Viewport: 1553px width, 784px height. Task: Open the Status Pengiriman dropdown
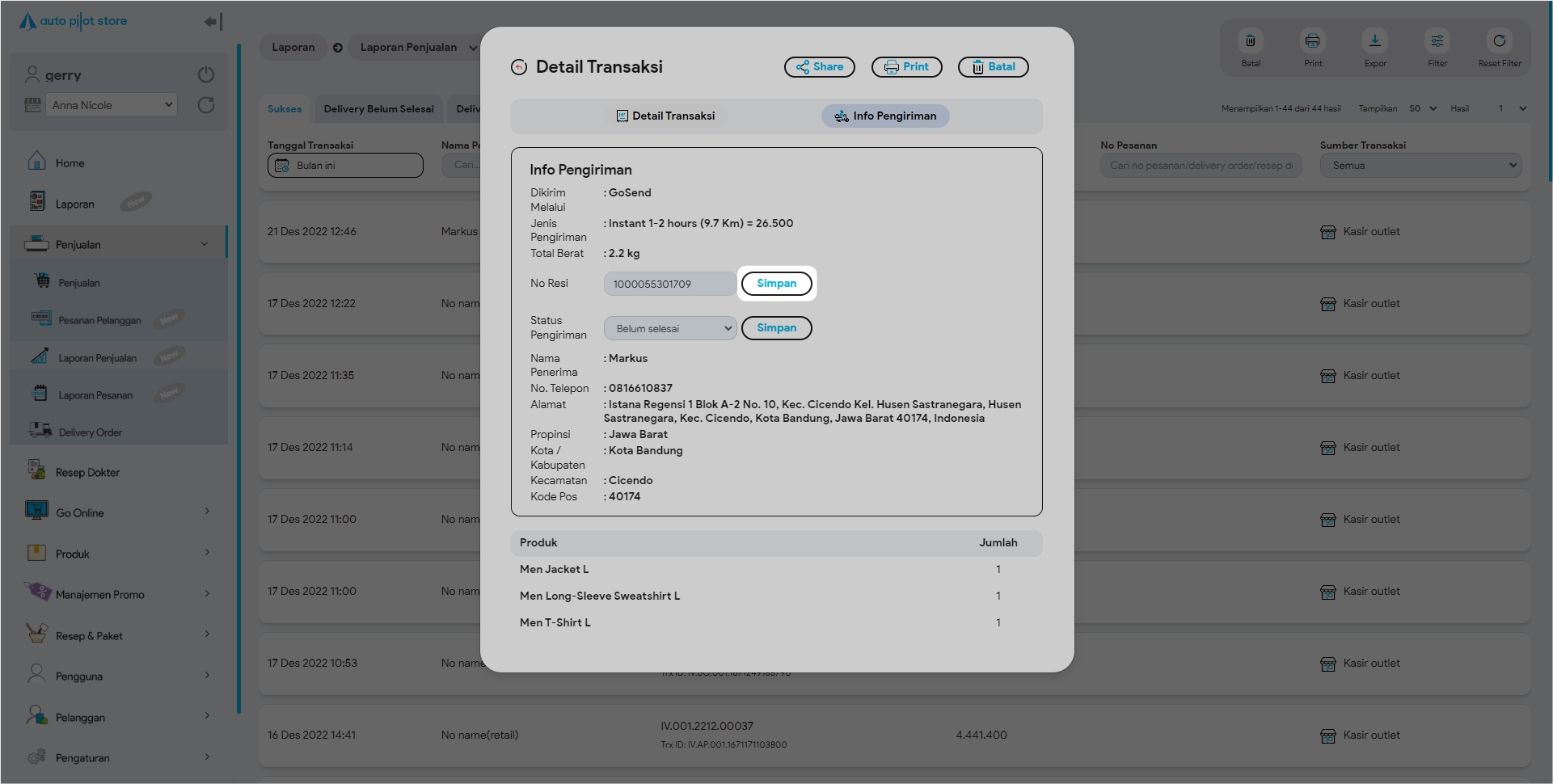tap(669, 328)
